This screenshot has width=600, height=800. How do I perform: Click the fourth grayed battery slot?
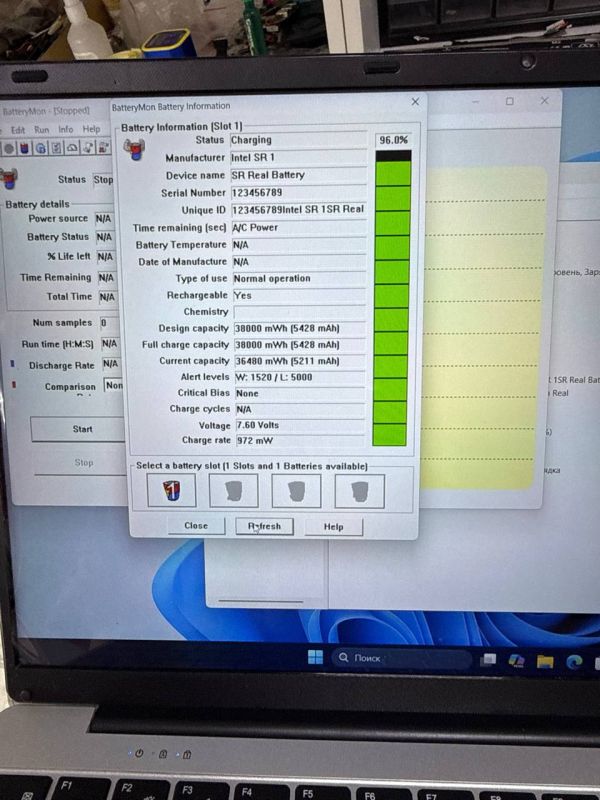coord(359,491)
